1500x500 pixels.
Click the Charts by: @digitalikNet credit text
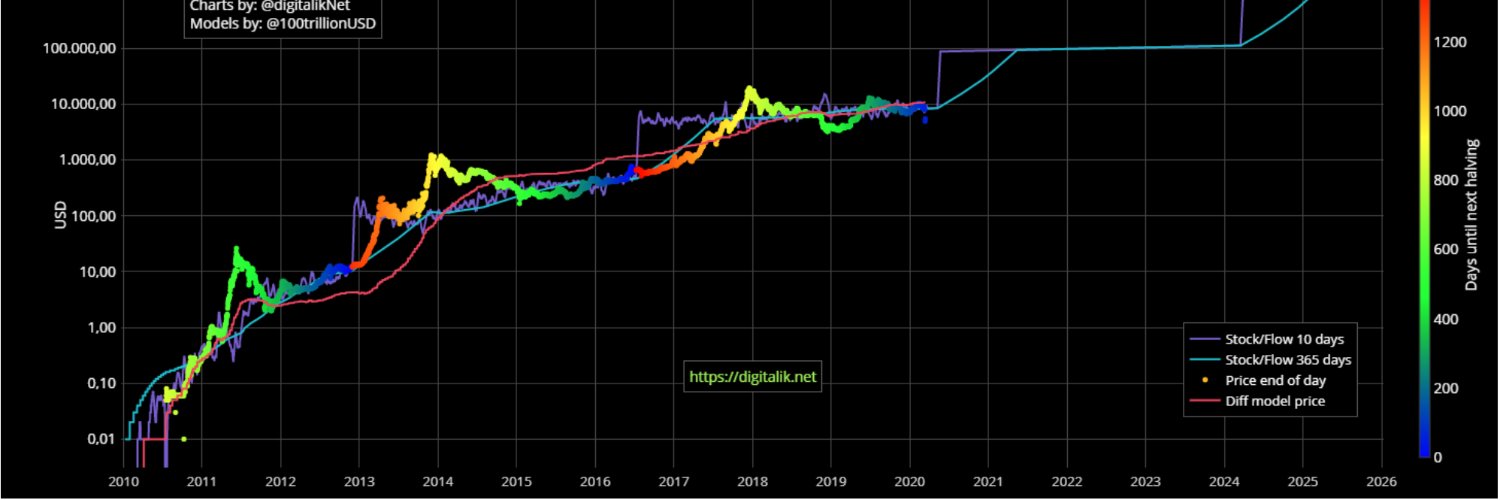click(x=270, y=5)
